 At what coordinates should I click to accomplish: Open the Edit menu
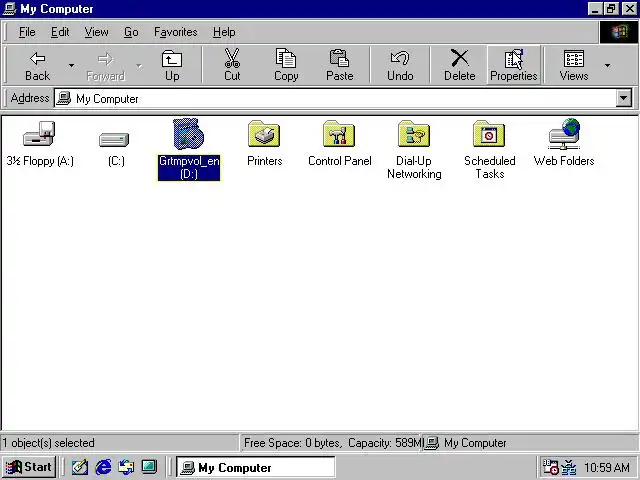(60, 32)
